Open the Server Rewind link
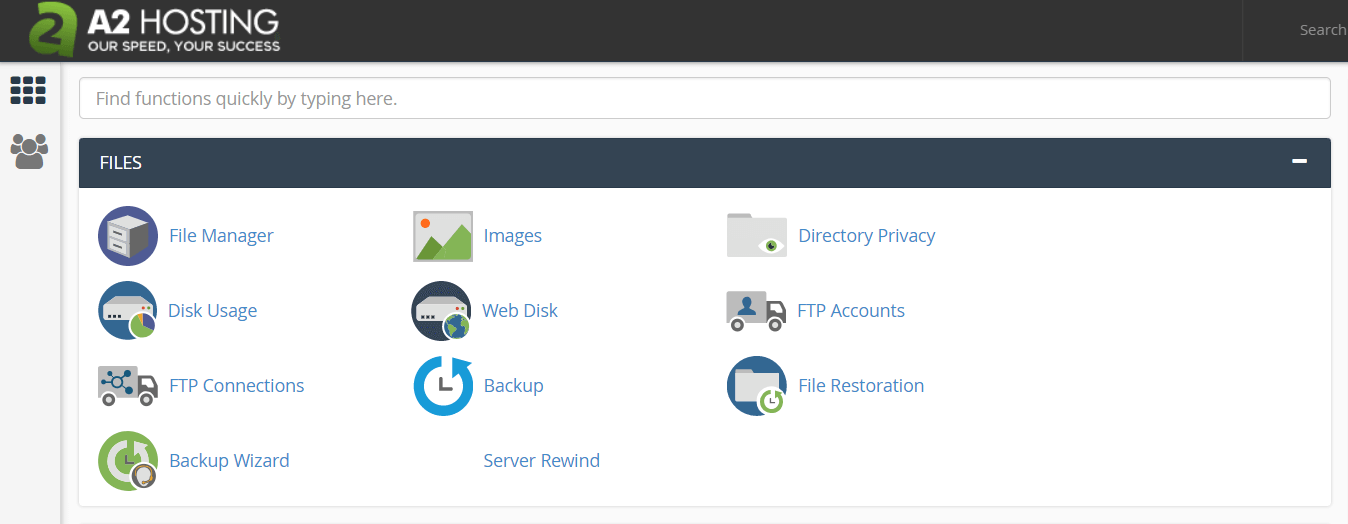The width and height of the screenshot is (1348, 524). click(x=541, y=461)
